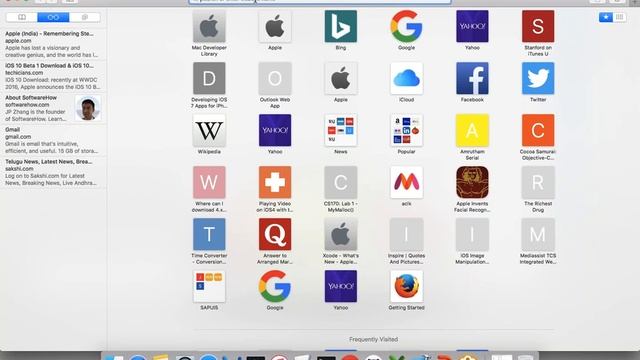Open Playing Video on iOS4 favorite
The width and height of the screenshot is (640, 360).
[x=275, y=182]
